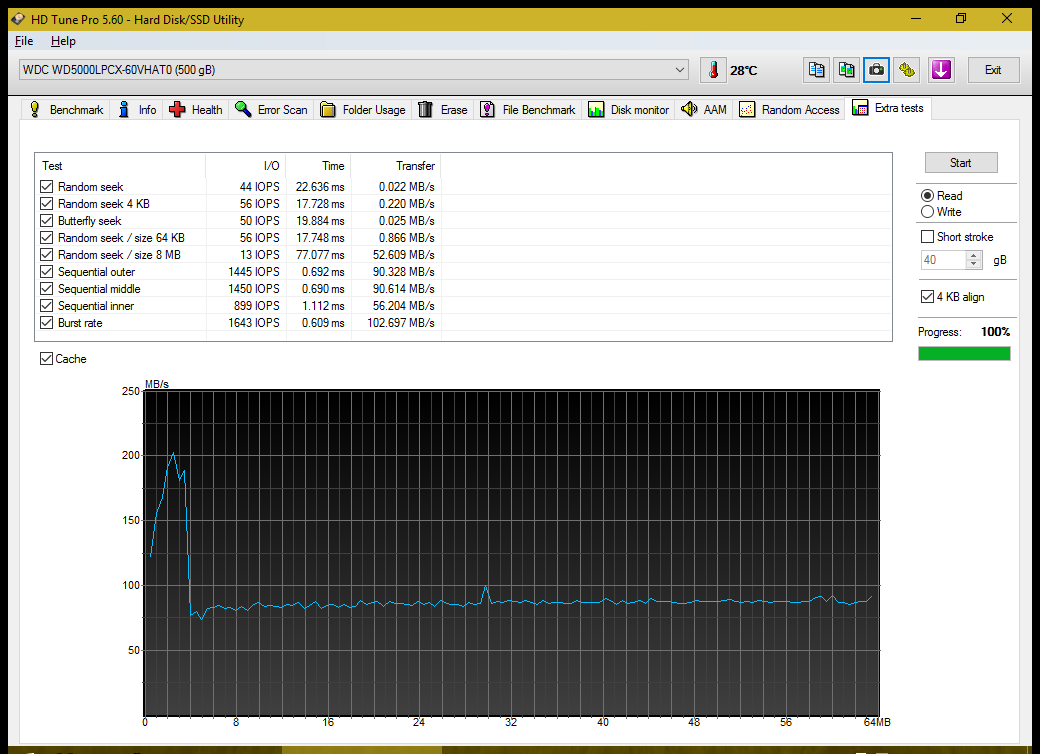
Task: Click the 1450 IOPS sequential middle value
Action: point(254,288)
